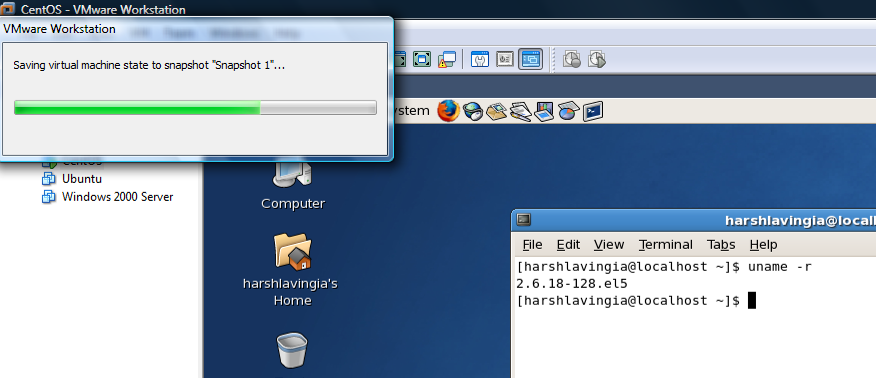Launch OpenOffice Calc chart panel icon
The width and height of the screenshot is (876, 378).
coord(568,111)
